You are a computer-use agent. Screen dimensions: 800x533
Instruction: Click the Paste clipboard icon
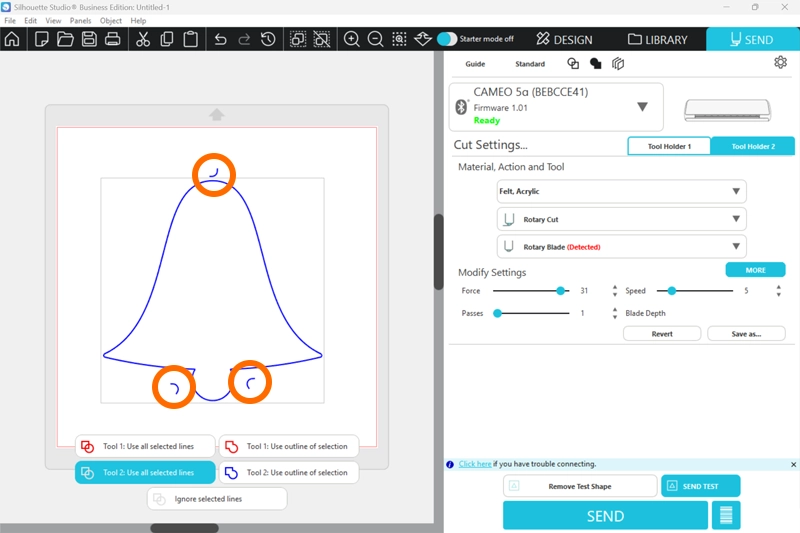click(x=189, y=40)
